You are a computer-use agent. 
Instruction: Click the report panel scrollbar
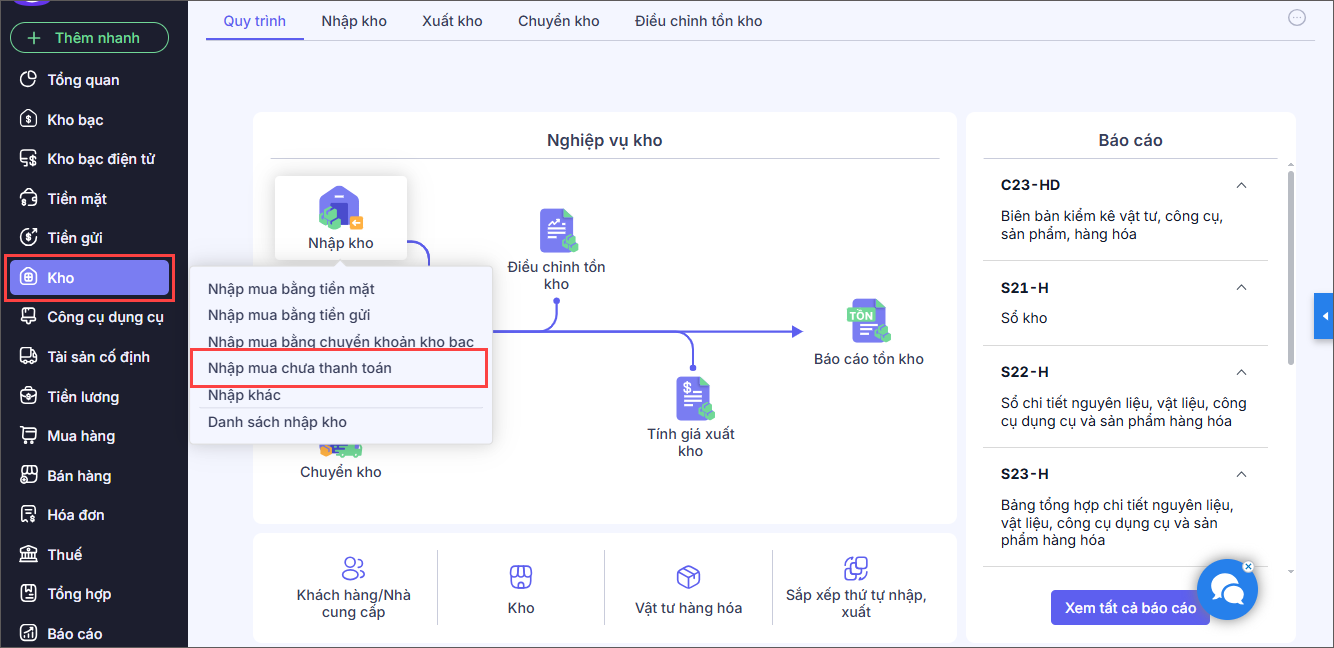[x=1290, y=270]
